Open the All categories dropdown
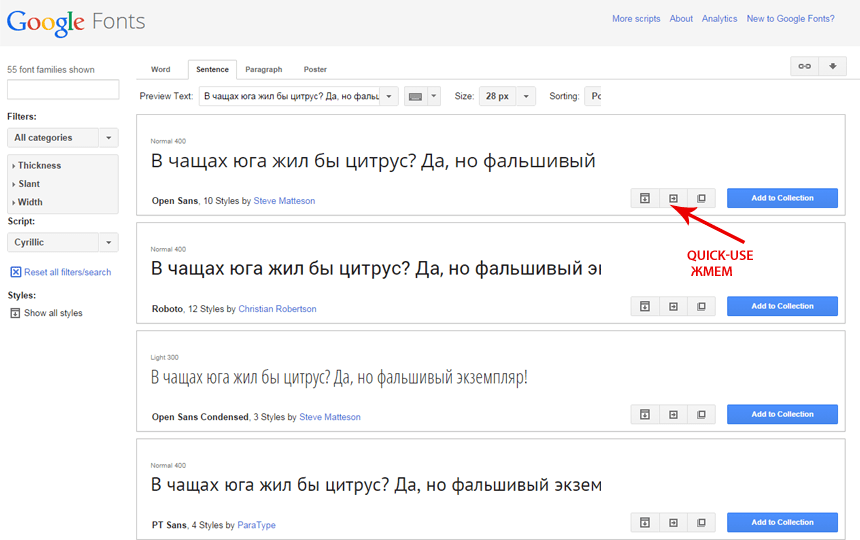 point(63,138)
